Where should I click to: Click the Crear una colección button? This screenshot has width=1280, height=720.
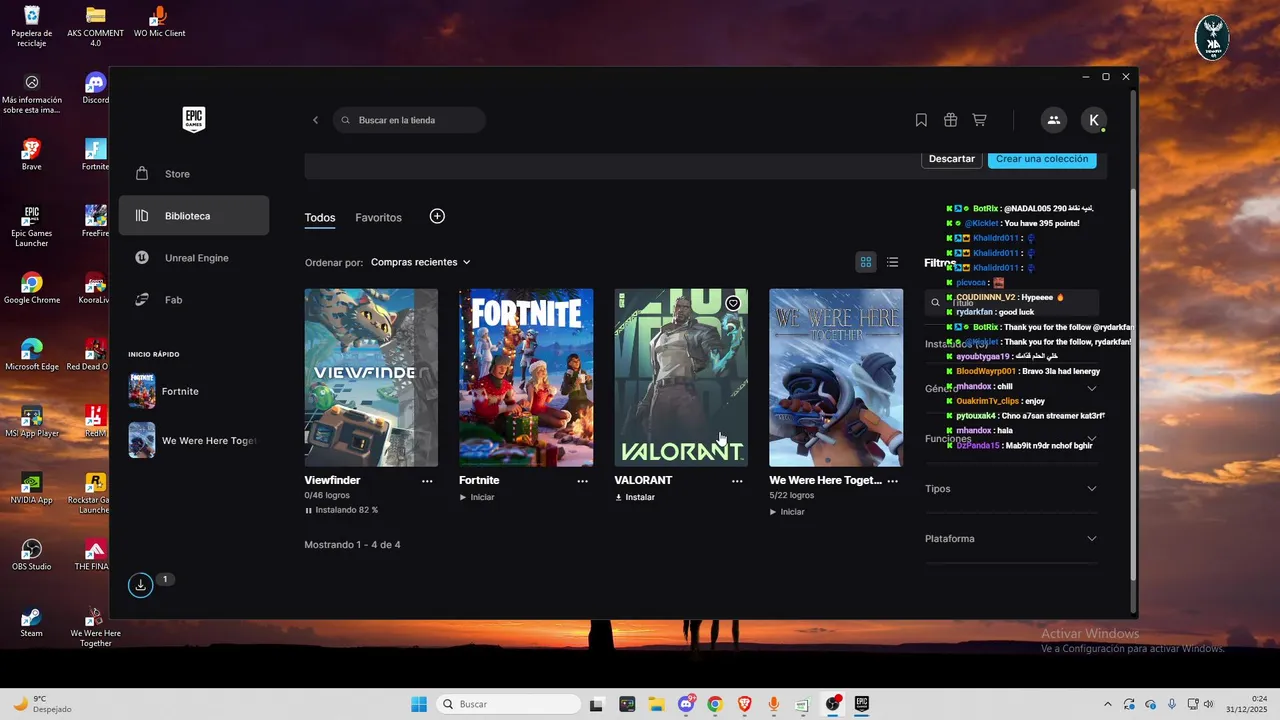(1042, 159)
